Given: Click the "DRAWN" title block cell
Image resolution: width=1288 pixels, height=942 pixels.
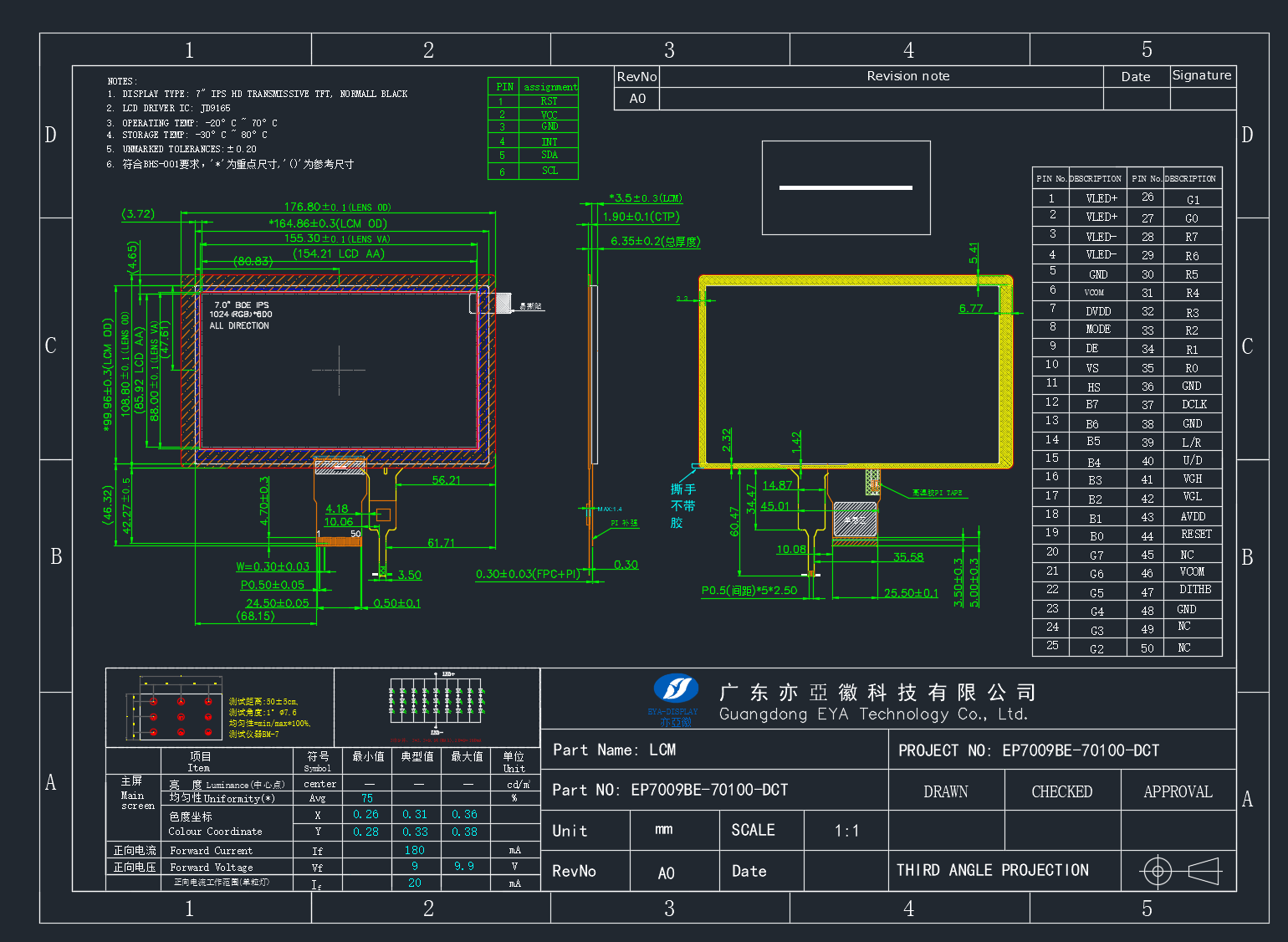Looking at the screenshot, I should click(946, 791).
